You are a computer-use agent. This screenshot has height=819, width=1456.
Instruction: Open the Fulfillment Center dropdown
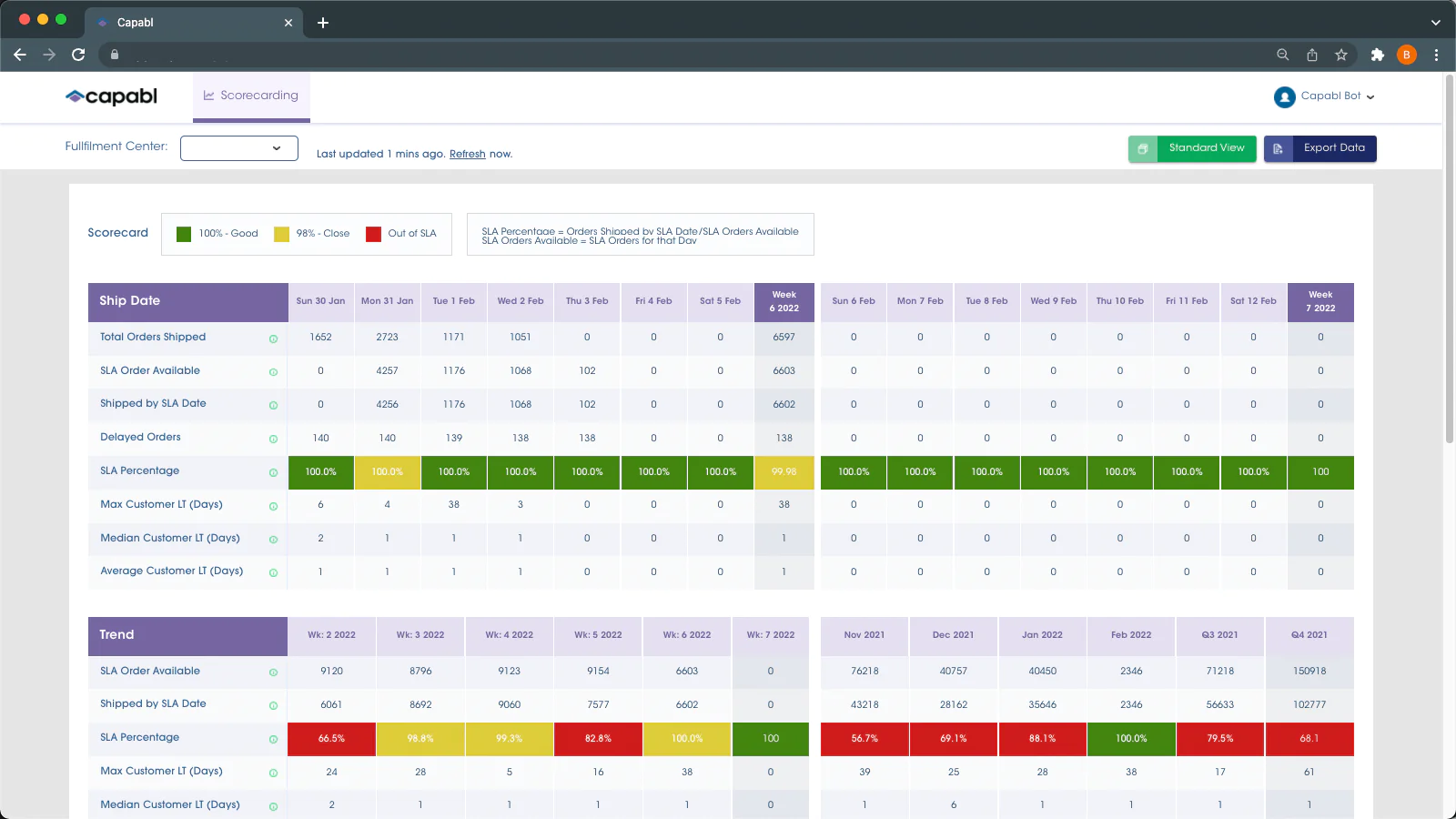[x=239, y=148]
